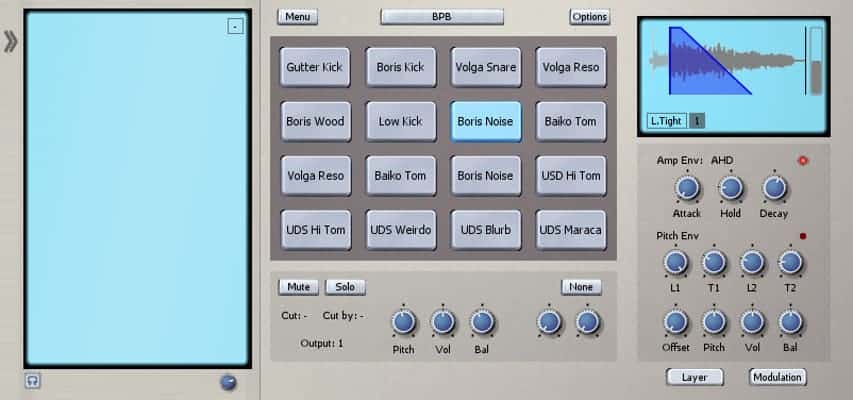Toggle the Amp Env red LED
This screenshot has height=400, width=853.
click(x=799, y=160)
